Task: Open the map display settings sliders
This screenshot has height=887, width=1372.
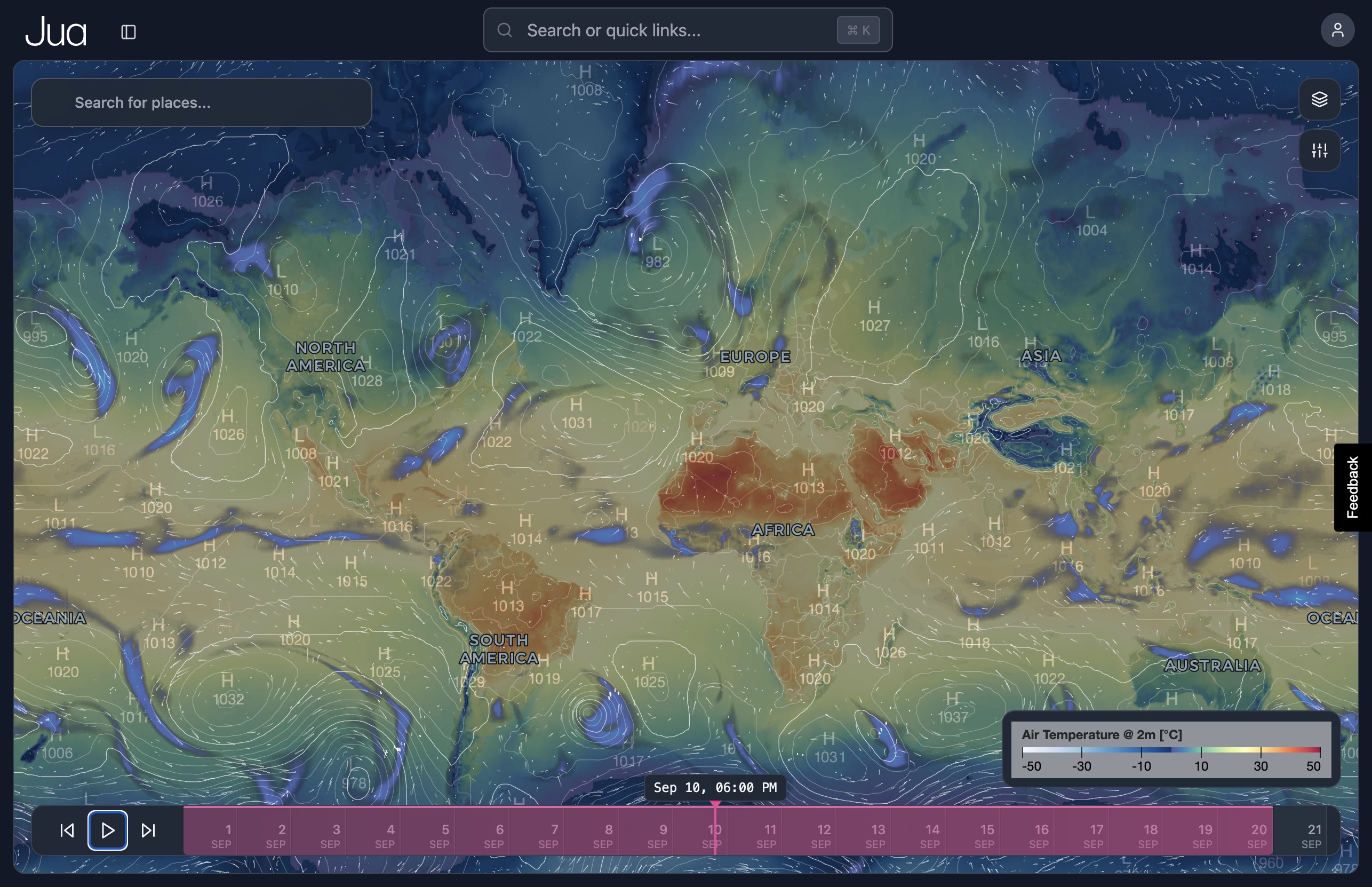Action: pyautogui.click(x=1320, y=151)
